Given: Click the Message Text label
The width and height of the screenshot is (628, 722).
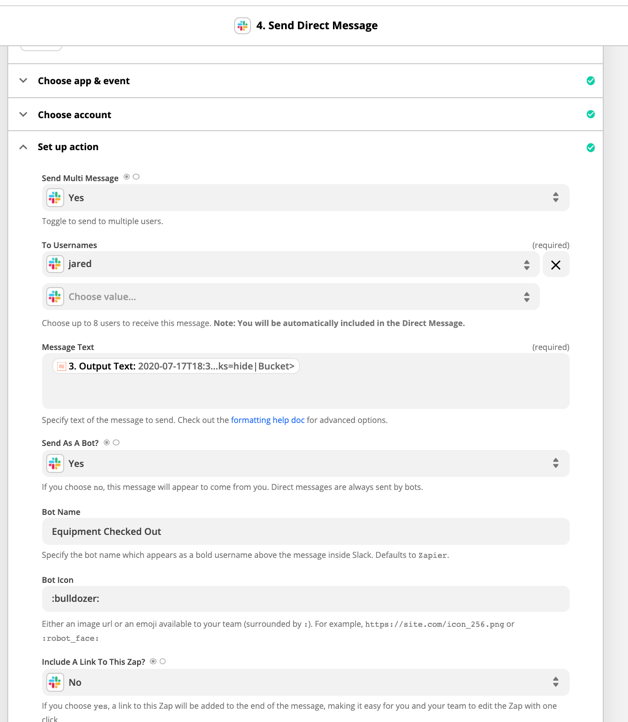Looking at the screenshot, I should click(68, 347).
